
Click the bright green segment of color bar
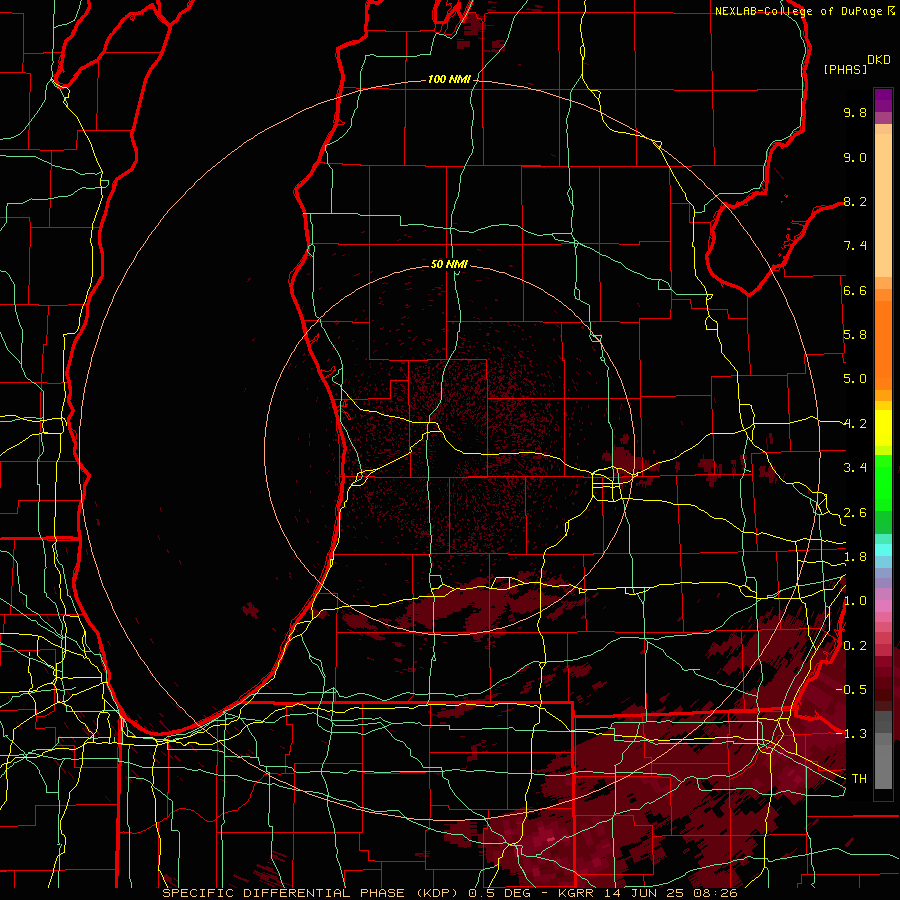pyautogui.click(x=883, y=482)
